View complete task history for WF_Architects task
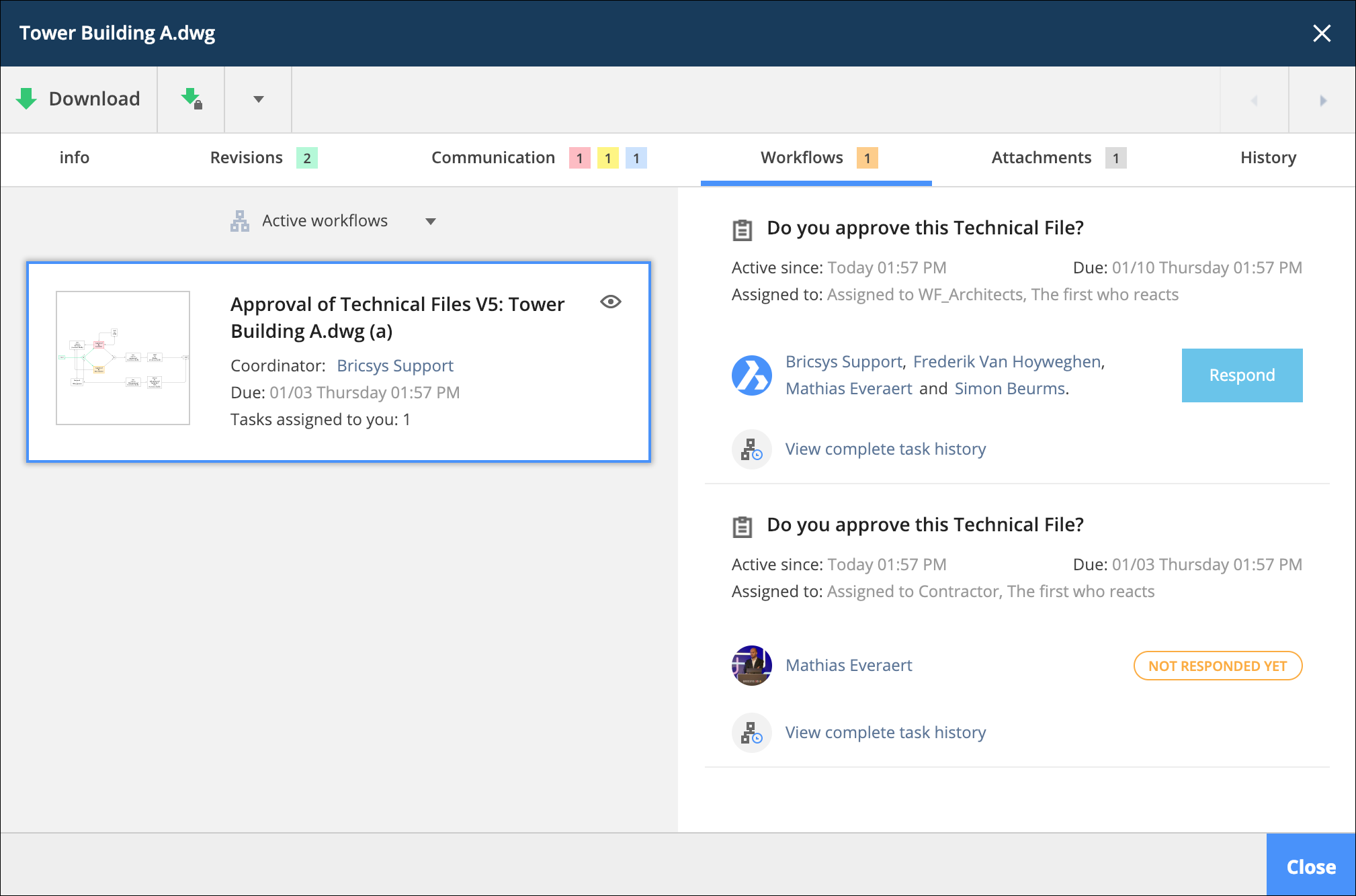This screenshot has height=896, width=1356. point(886,449)
